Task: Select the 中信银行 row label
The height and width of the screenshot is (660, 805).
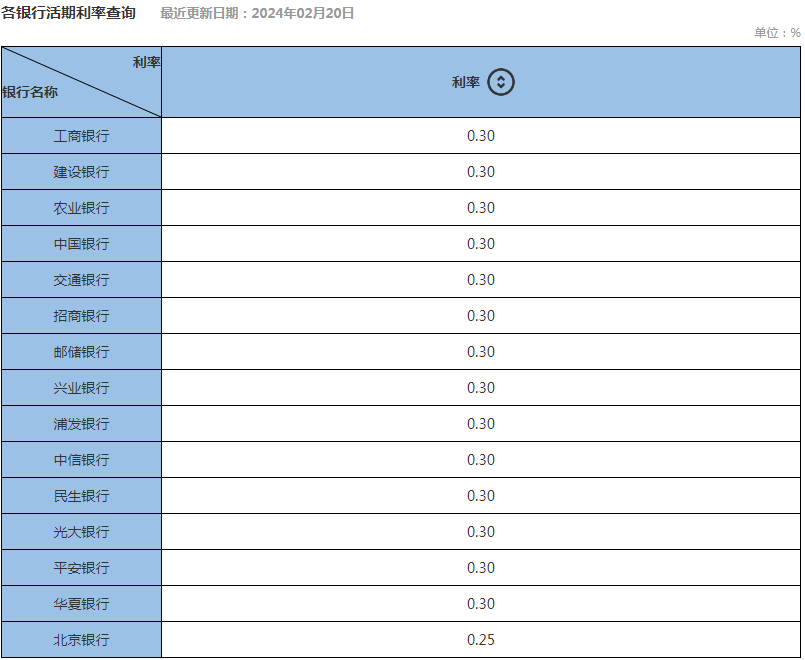Action: coord(81,460)
